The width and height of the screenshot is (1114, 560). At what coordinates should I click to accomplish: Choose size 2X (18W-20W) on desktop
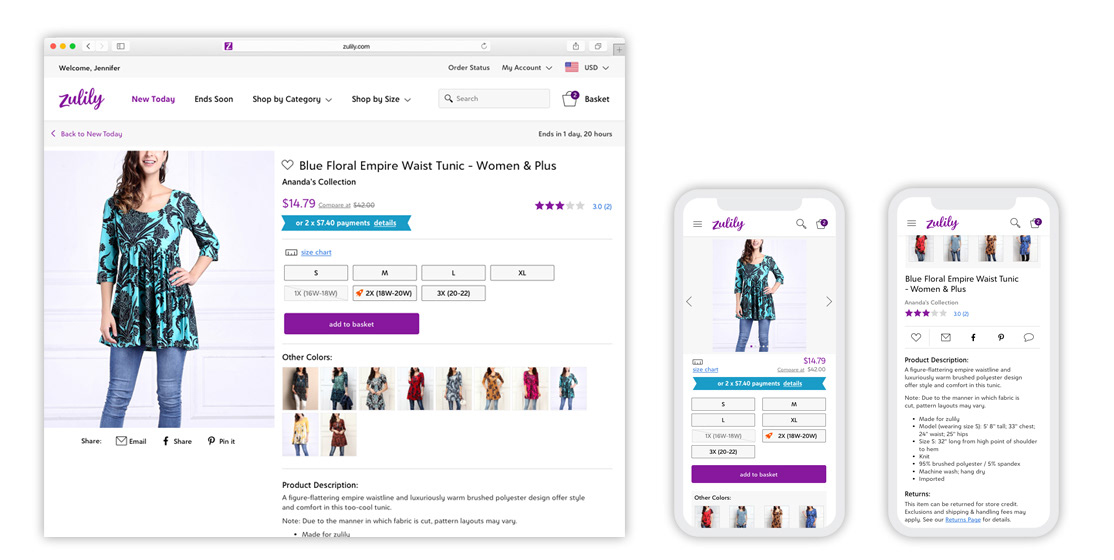pyautogui.click(x=384, y=293)
